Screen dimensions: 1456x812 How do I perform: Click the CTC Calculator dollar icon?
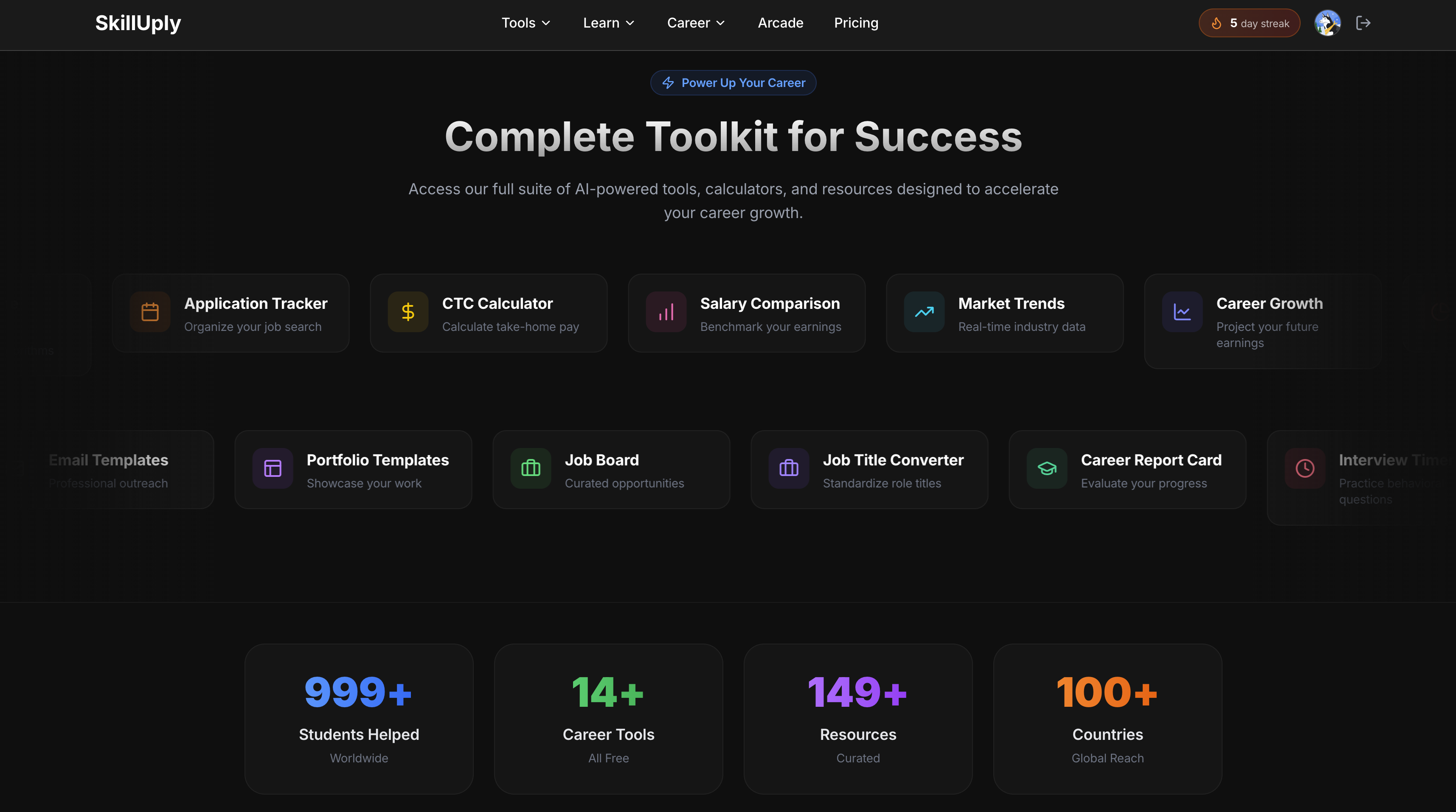pos(408,312)
